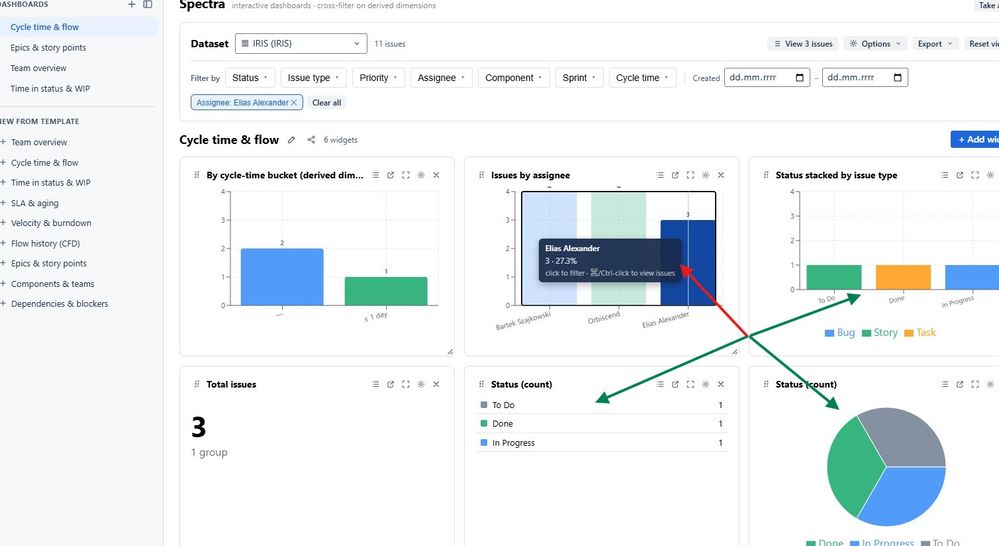
Task: Open the Cycle time filter dropdown
Action: tap(643, 78)
